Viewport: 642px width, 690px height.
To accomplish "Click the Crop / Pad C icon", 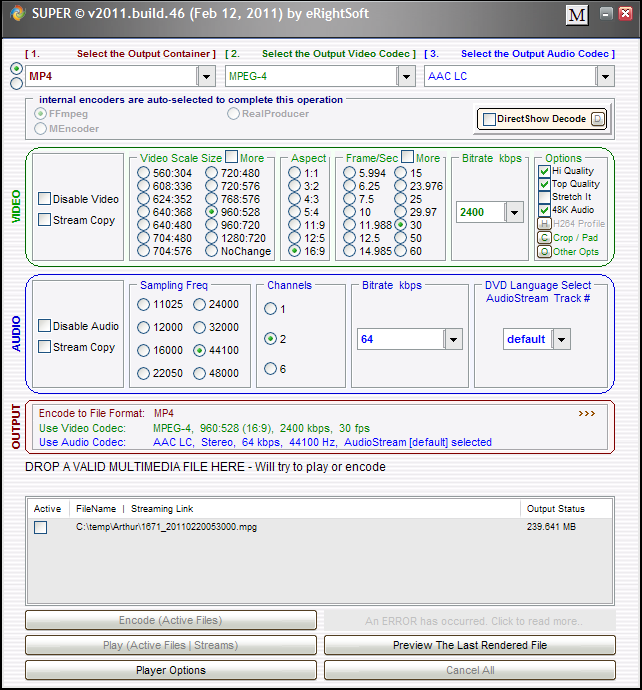I will click(544, 238).
